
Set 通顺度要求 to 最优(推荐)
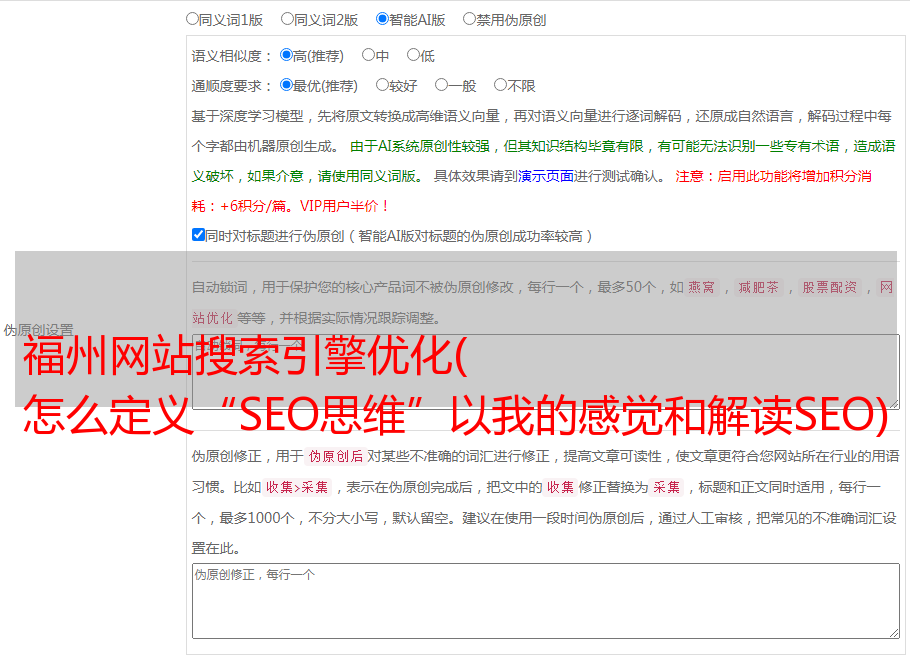(286, 85)
